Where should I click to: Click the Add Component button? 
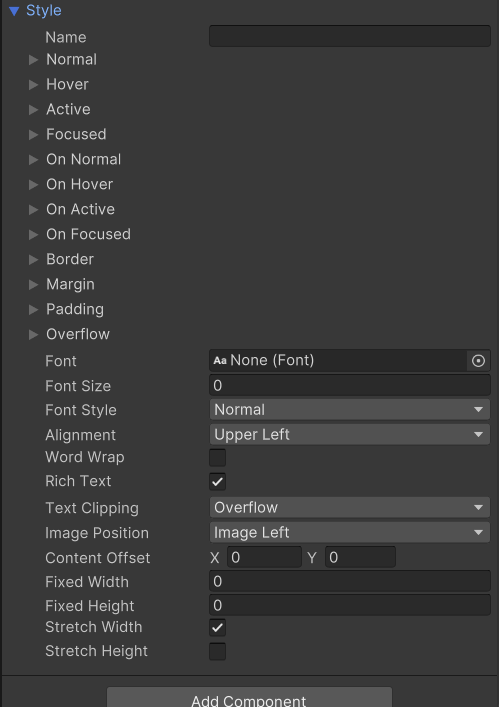[249, 698]
